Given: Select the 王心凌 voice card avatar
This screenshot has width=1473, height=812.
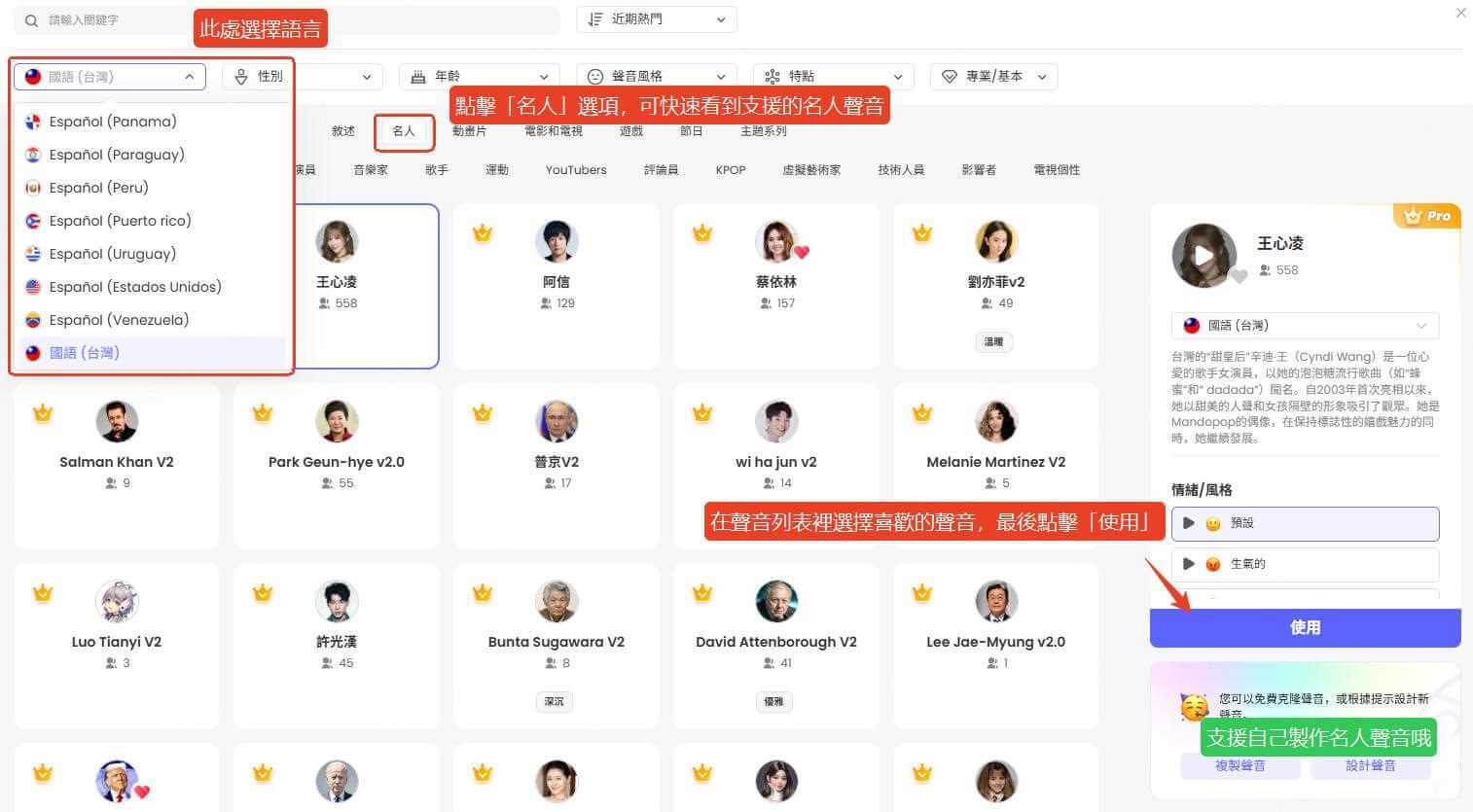Looking at the screenshot, I should click(x=337, y=242).
